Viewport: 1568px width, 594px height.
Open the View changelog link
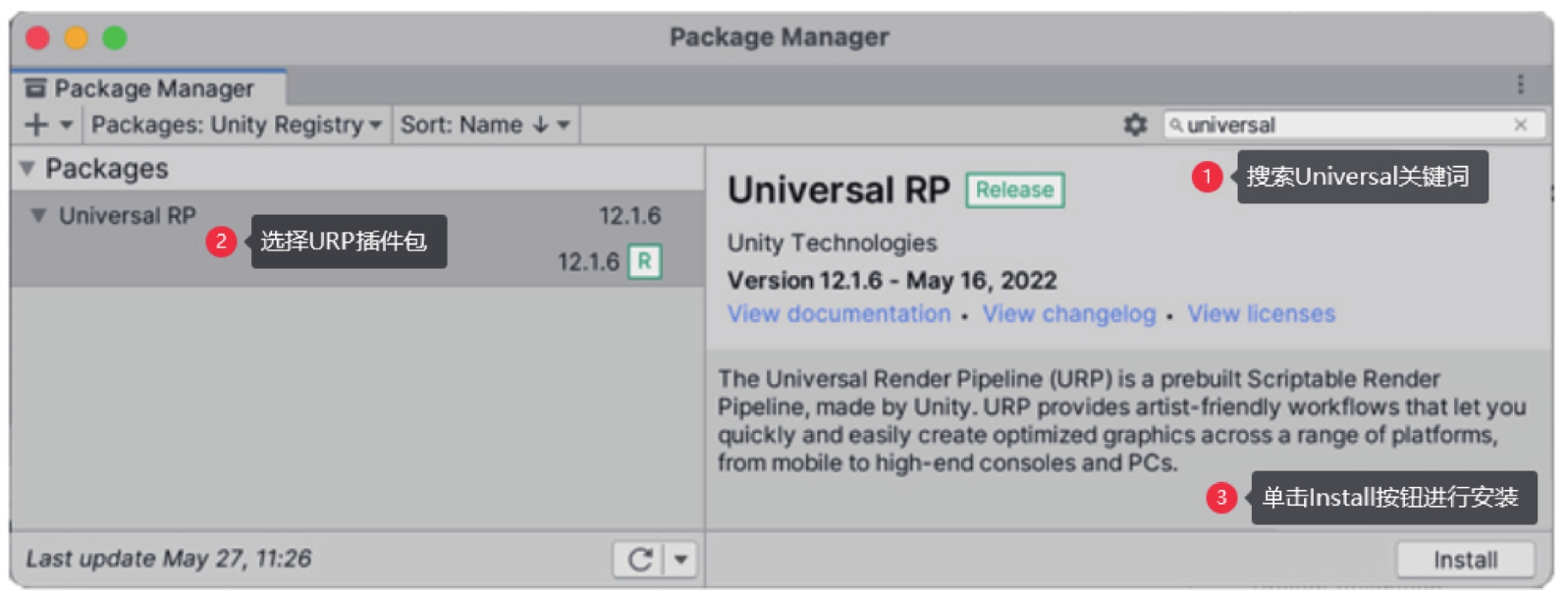click(x=1069, y=314)
